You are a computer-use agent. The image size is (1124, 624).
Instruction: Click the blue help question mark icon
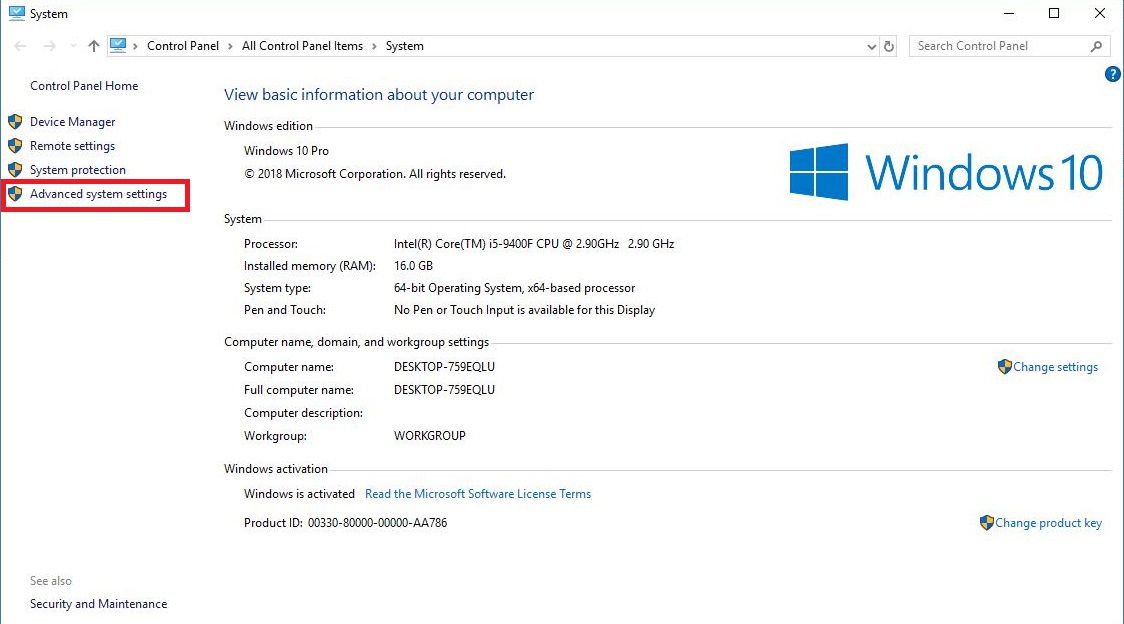coord(1112,75)
